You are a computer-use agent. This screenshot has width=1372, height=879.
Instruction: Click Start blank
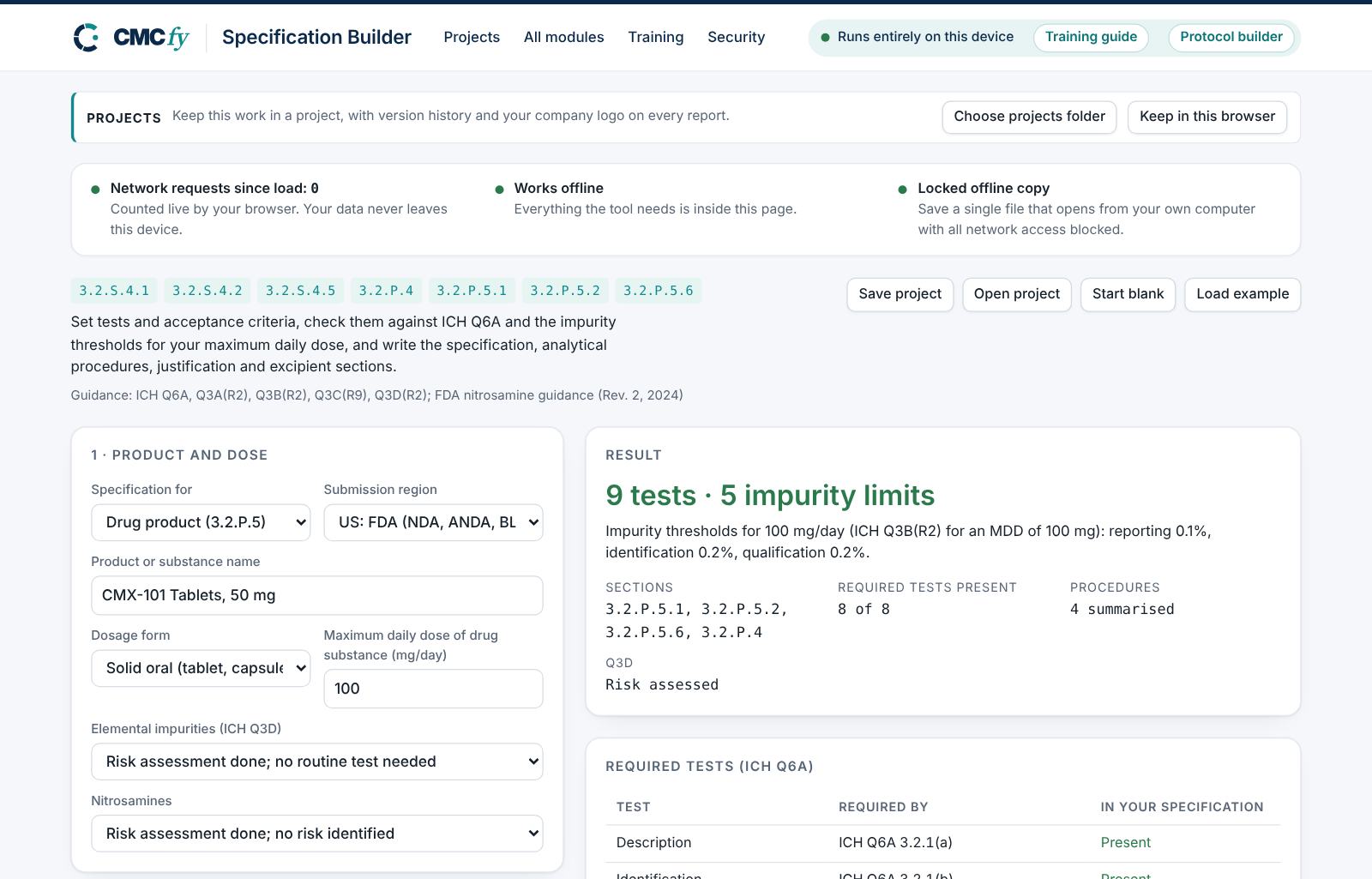tap(1128, 294)
